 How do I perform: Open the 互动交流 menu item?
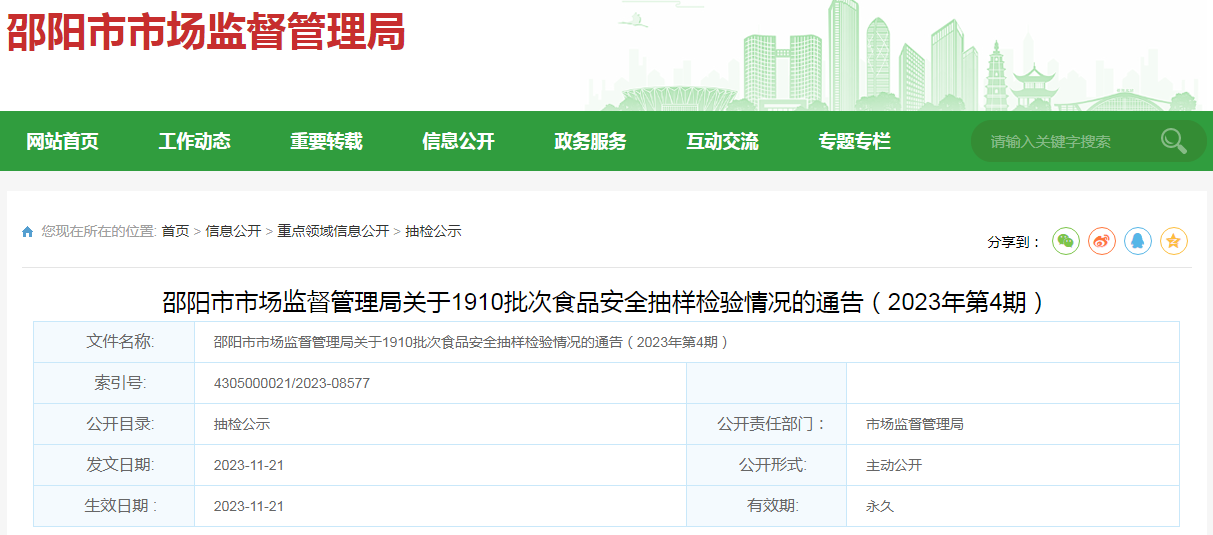pos(722,142)
